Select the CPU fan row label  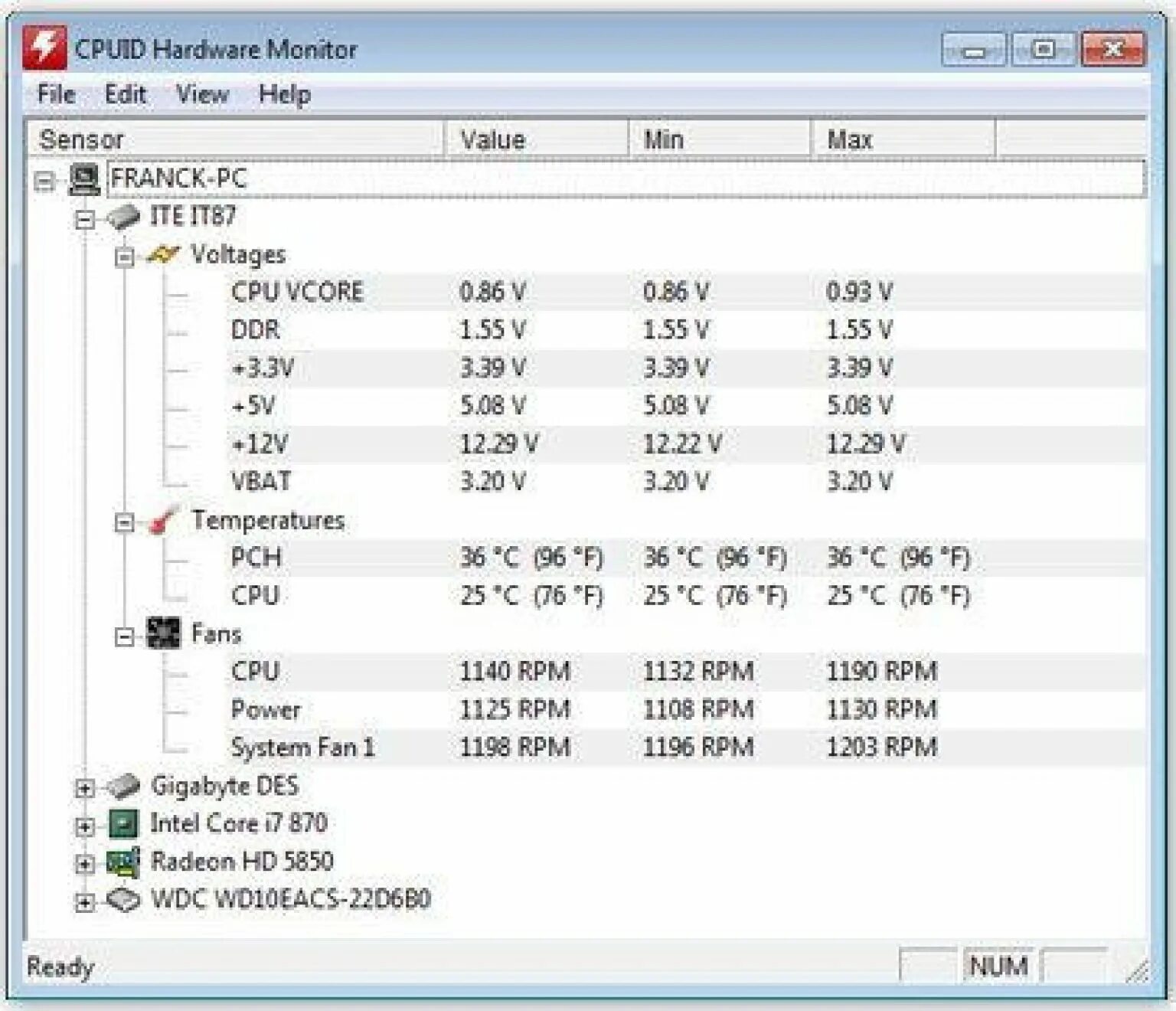(x=255, y=671)
